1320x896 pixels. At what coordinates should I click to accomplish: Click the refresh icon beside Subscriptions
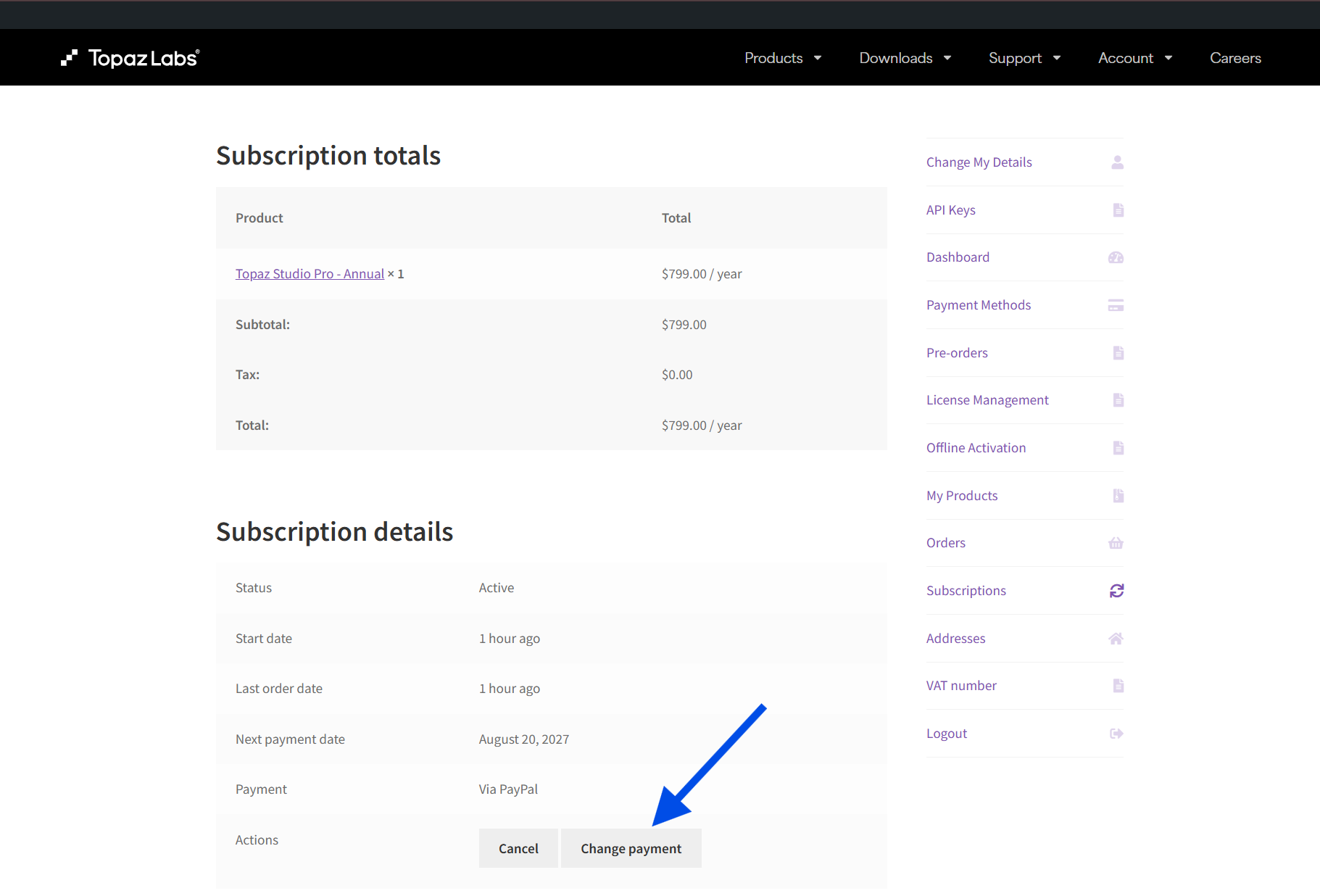(x=1116, y=591)
